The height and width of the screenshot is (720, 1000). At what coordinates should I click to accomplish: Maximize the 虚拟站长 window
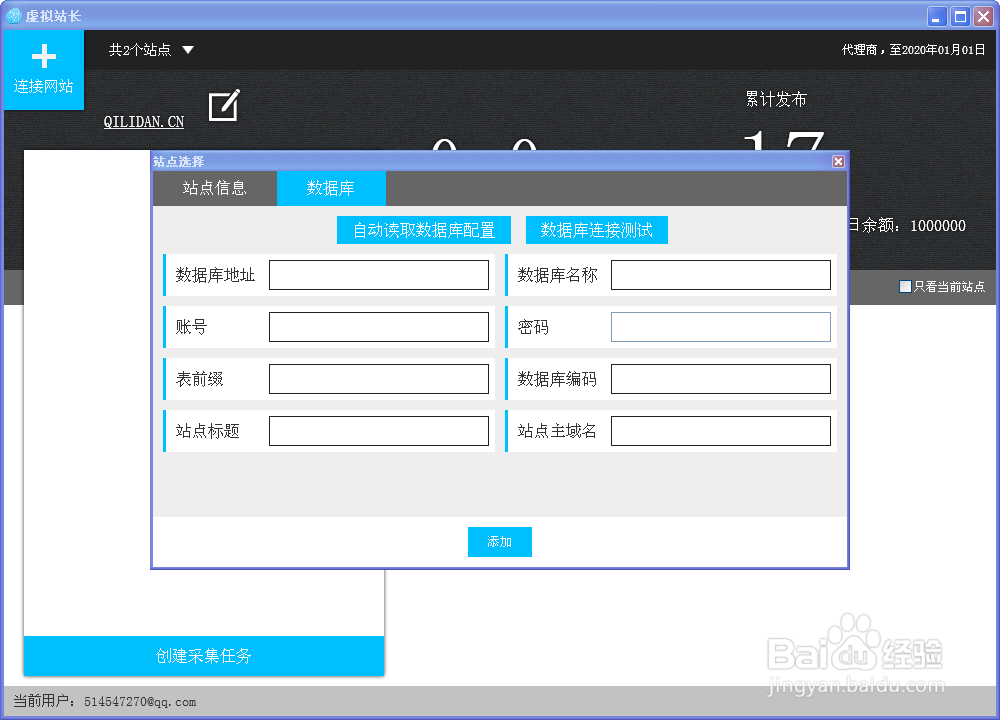(x=960, y=16)
